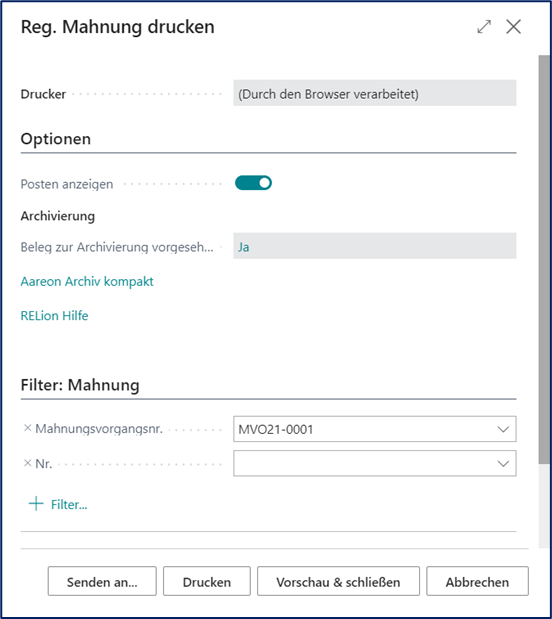The width and height of the screenshot is (552, 619).
Task: Click the Senden an... button
Action: [x=102, y=581]
